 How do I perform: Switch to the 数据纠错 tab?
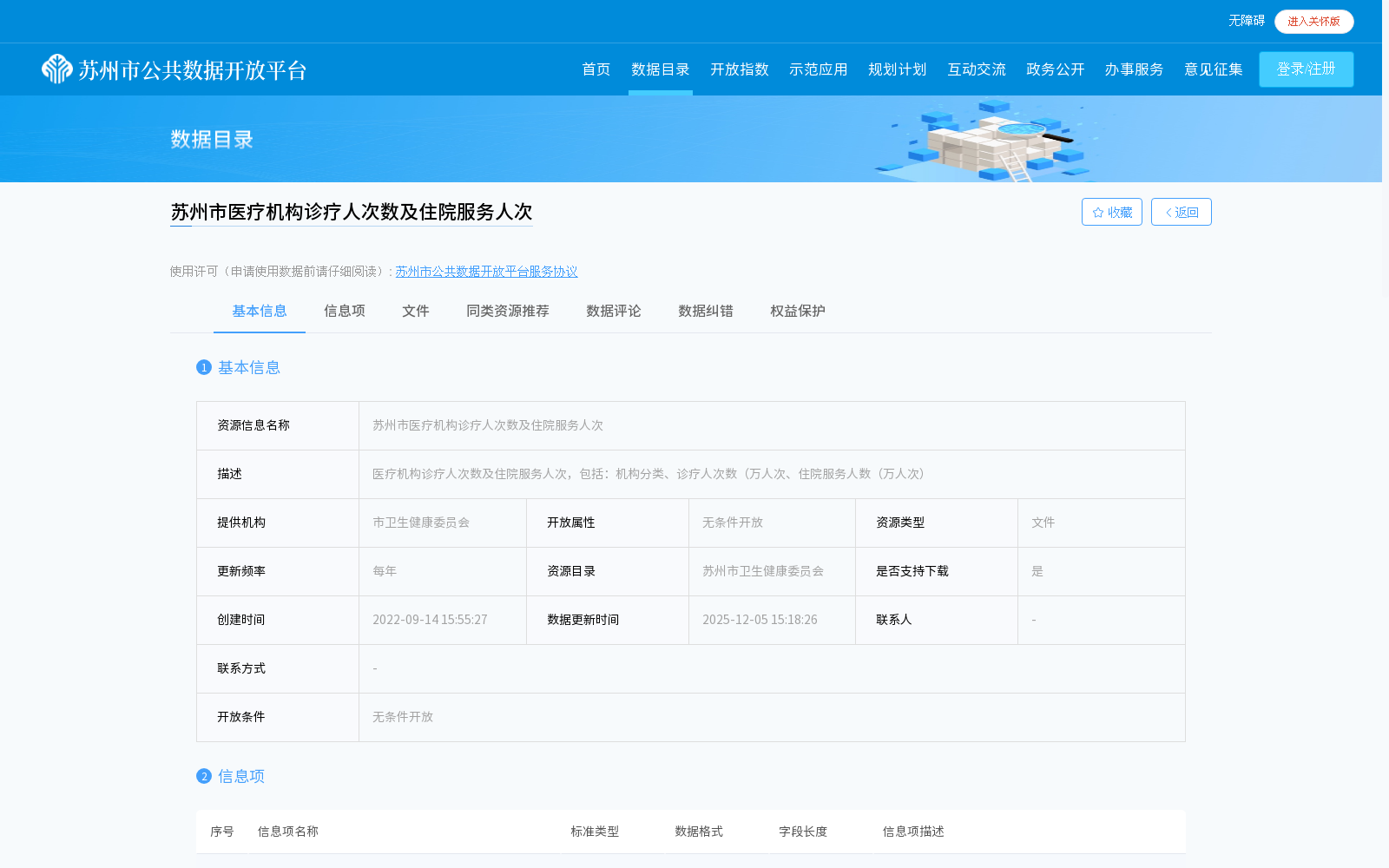[704, 311]
